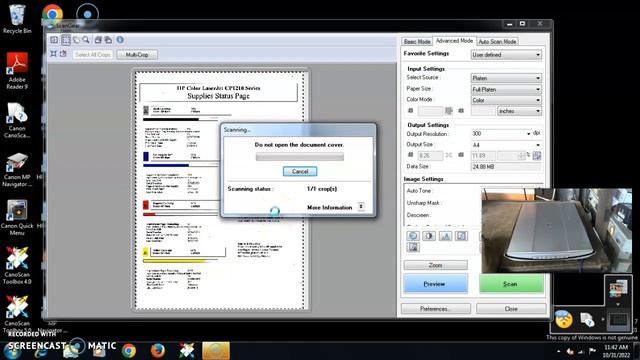Viewport: 640px width, 360px height.
Task: Click the Data Size 24.88 MB field
Action: pos(506,167)
